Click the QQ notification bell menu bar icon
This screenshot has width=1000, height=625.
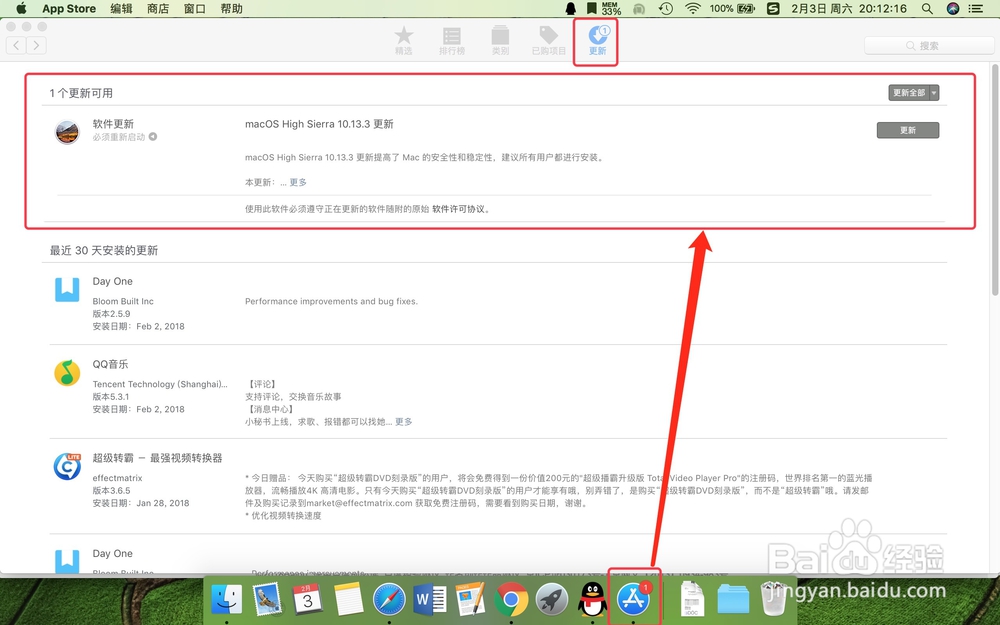[x=571, y=8]
